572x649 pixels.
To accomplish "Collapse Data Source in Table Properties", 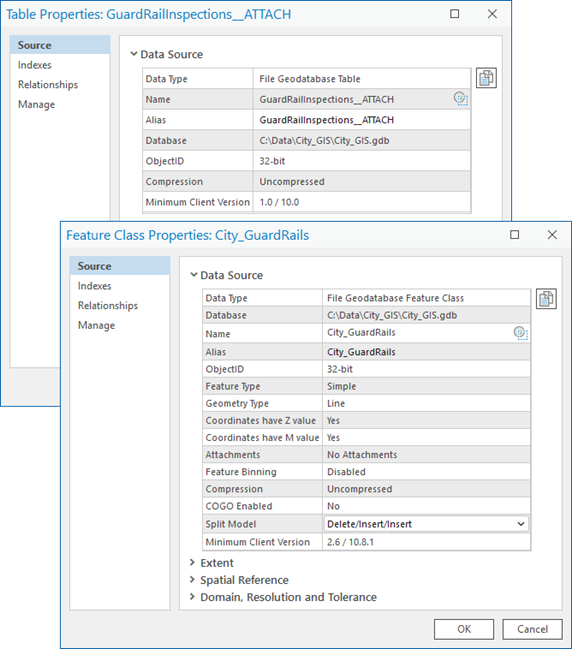I will (x=133, y=54).
